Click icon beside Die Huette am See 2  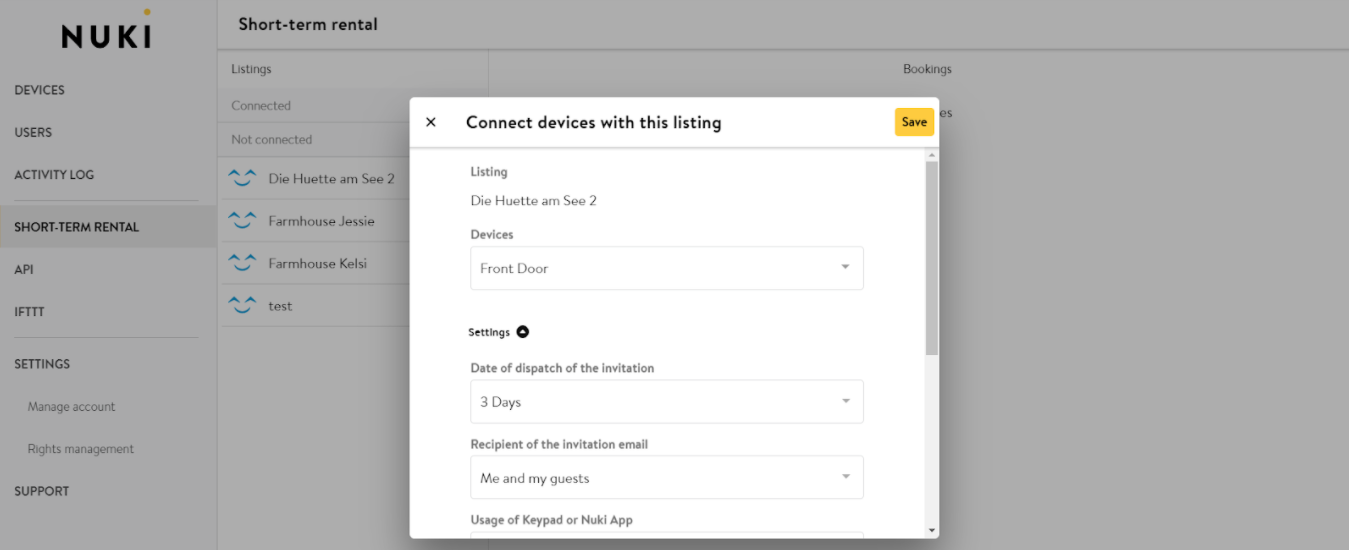[x=242, y=179]
